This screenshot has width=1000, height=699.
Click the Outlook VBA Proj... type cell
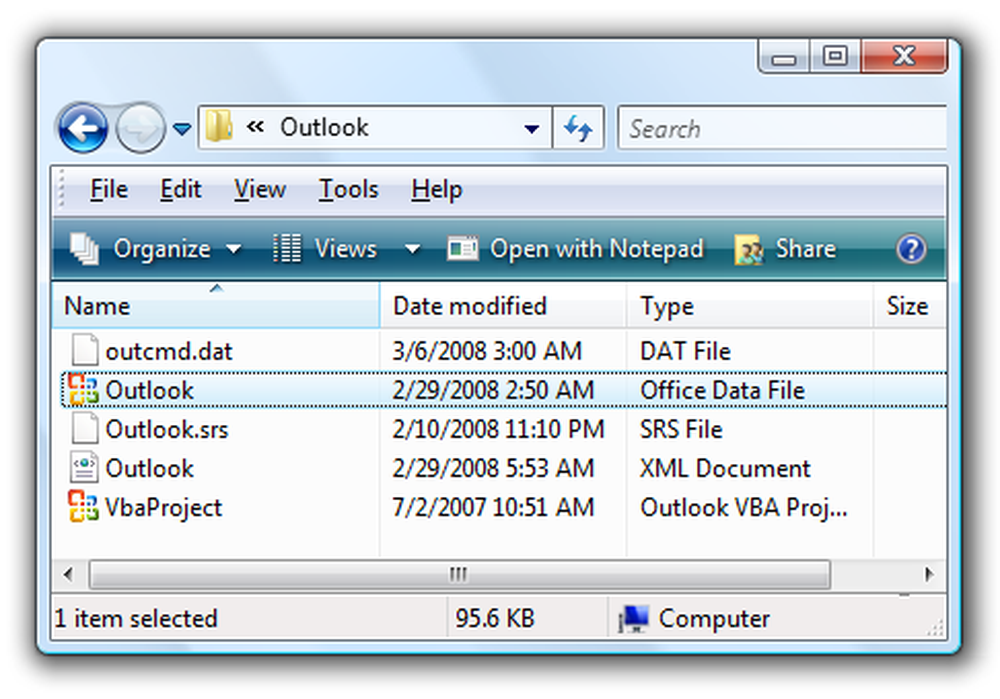pyautogui.click(x=744, y=508)
